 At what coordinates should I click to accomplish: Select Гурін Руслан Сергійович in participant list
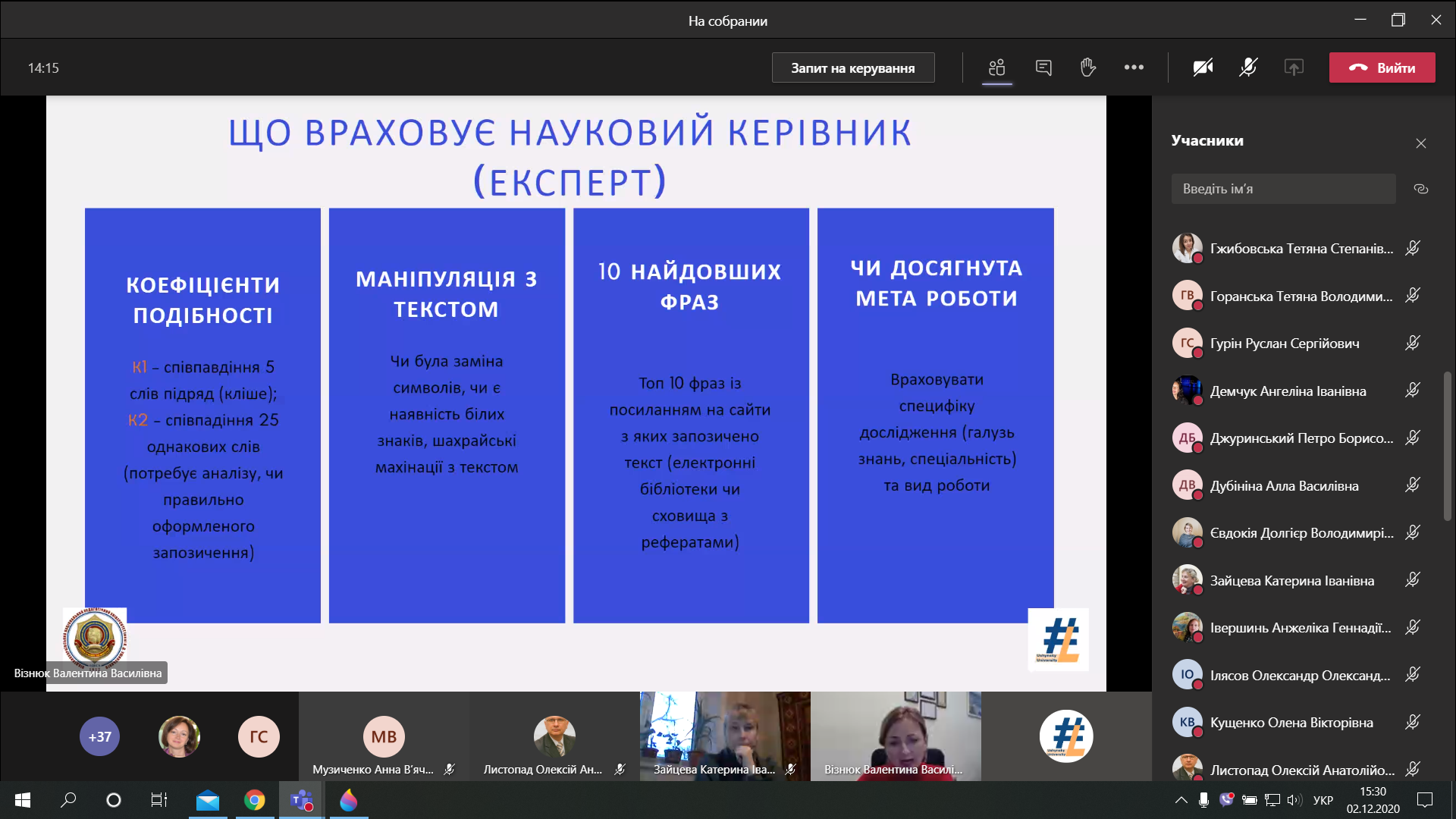(1284, 344)
